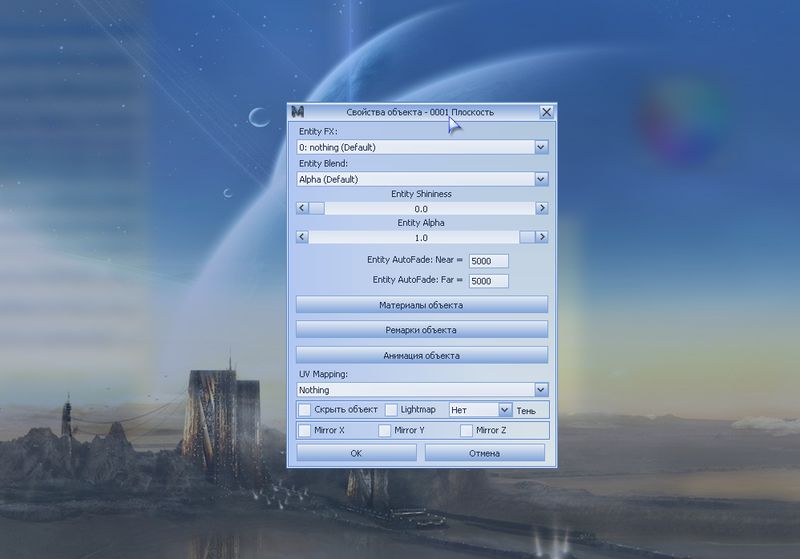This screenshot has width=800, height=559.
Task: Open the Entity FX dropdown
Action: tap(541, 147)
